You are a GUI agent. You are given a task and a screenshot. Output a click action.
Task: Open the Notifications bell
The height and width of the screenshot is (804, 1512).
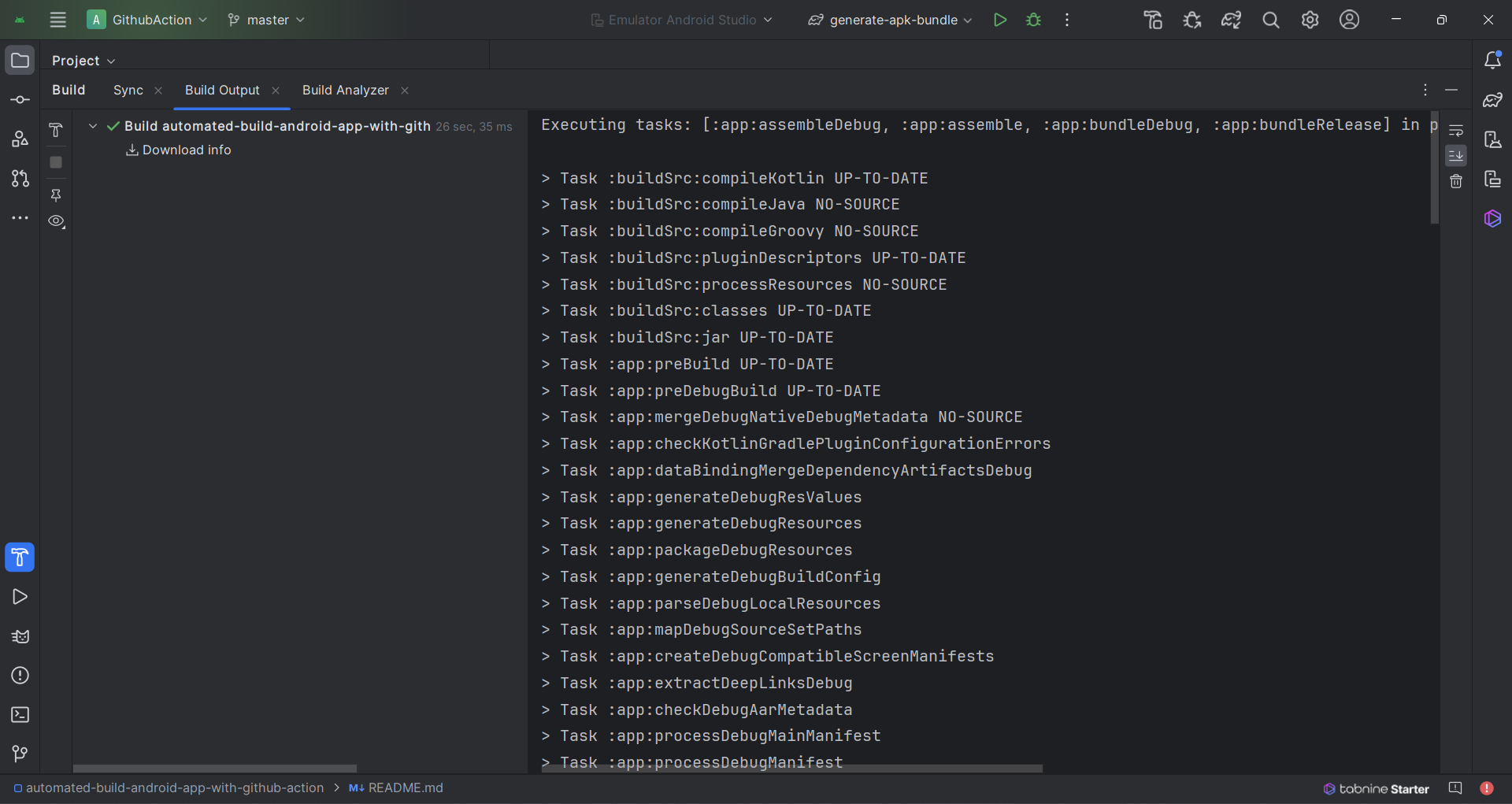tap(1492, 61)
